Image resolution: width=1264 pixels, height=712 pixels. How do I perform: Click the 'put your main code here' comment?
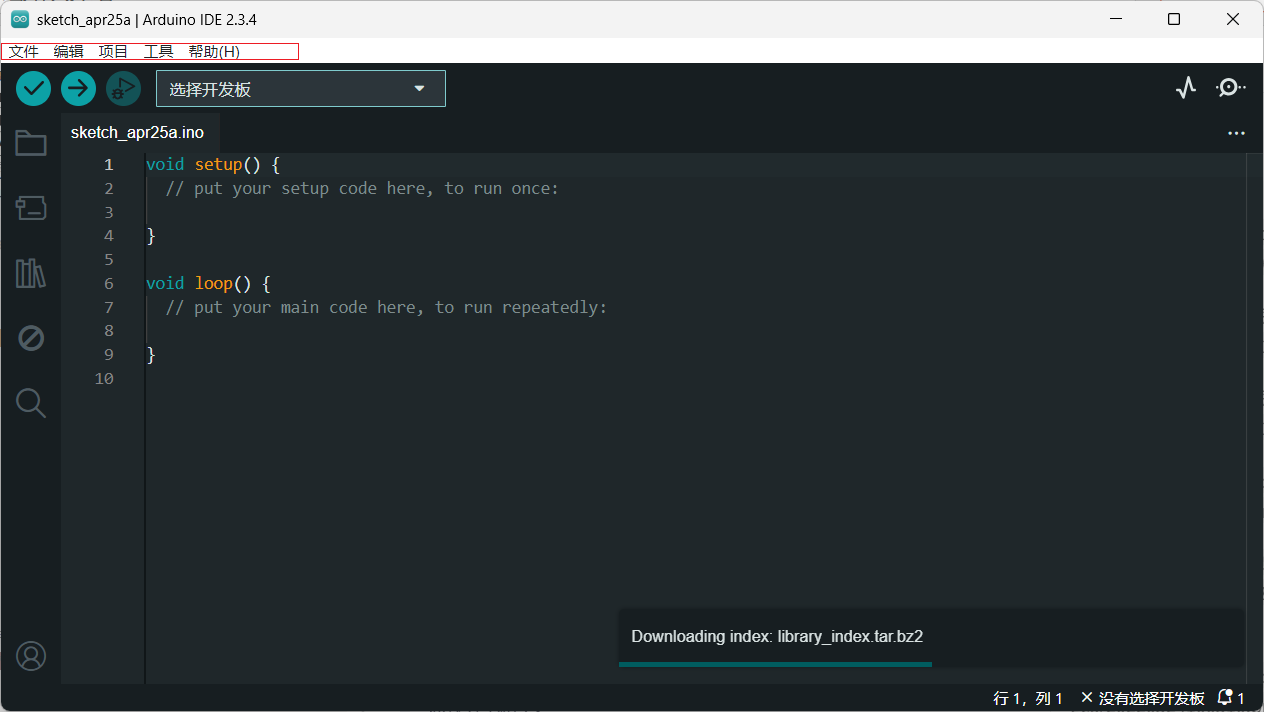[386, 307]
